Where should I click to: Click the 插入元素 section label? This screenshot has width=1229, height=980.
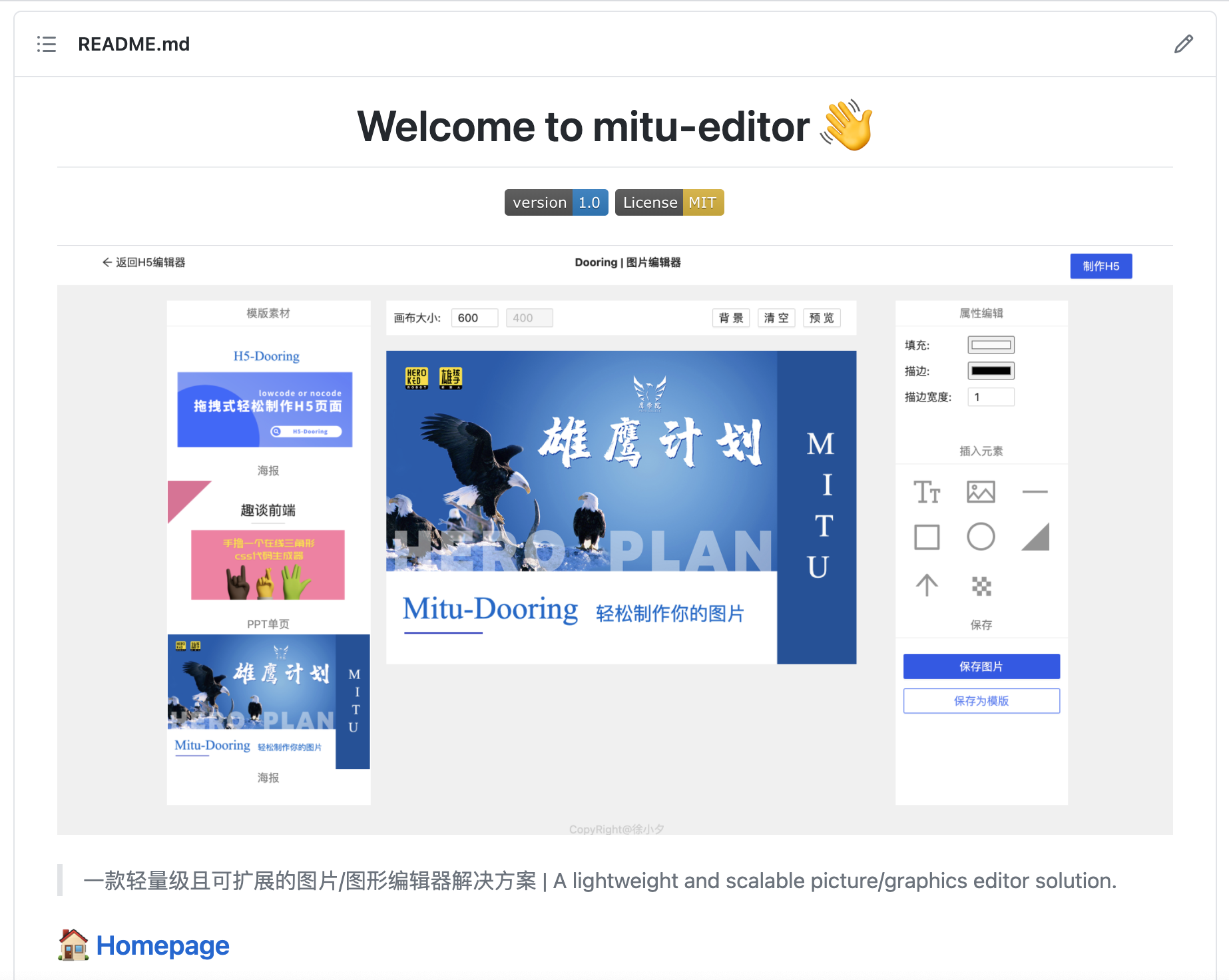[981, 451]
